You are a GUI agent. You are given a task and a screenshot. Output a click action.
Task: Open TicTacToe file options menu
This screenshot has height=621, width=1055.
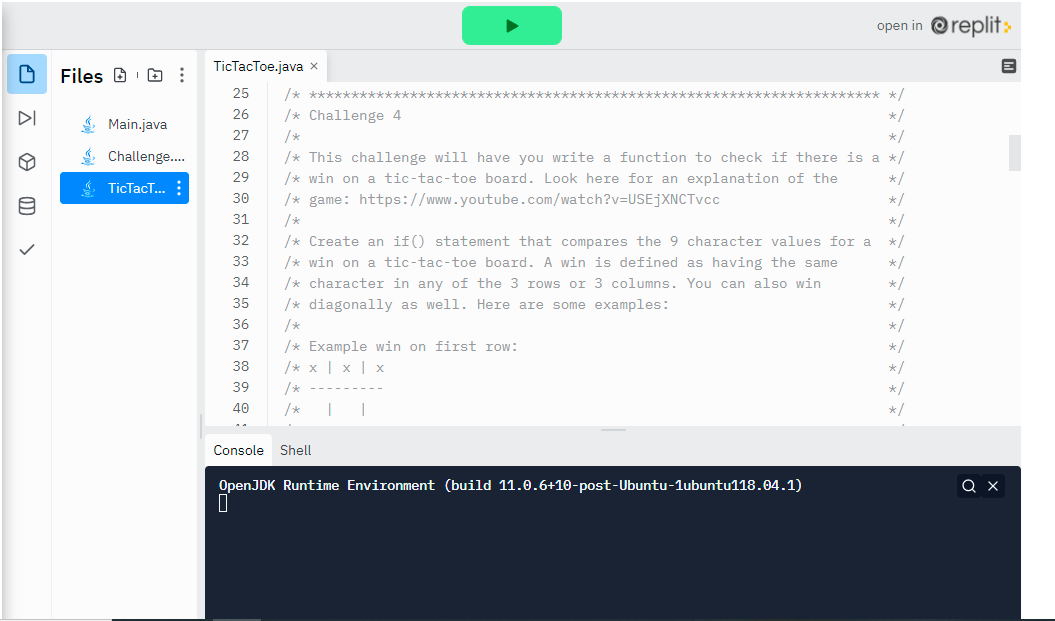[x=179, y=188]
